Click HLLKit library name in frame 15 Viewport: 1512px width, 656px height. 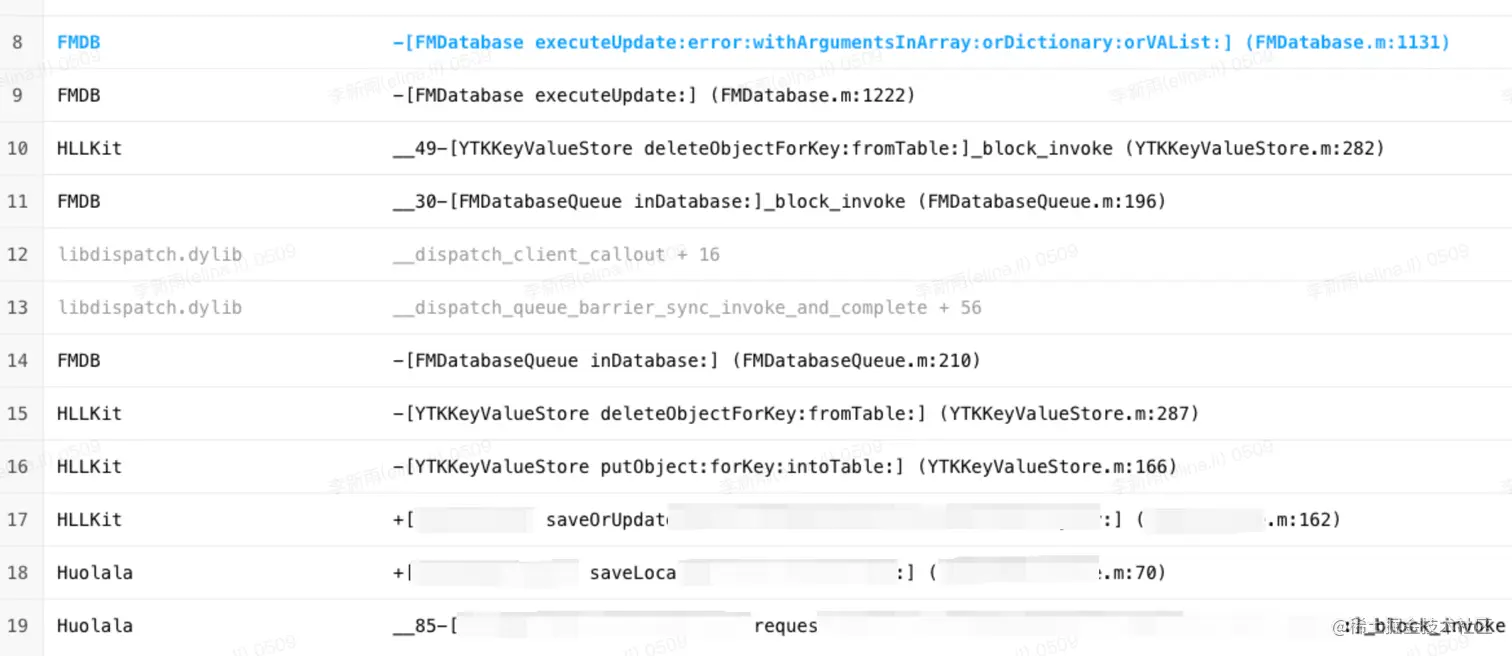(x=89, y=413)
